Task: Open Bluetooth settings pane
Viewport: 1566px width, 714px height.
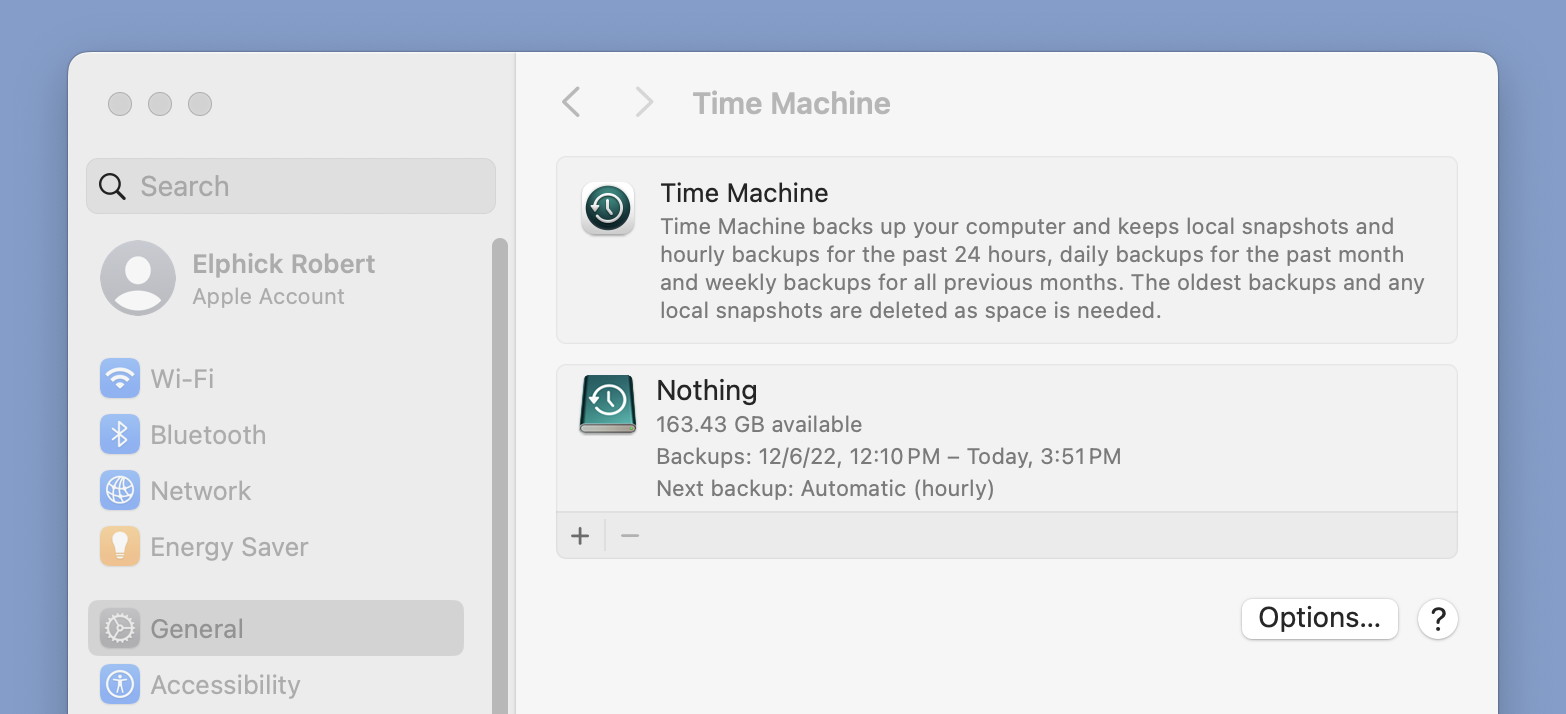Action: 276,435
